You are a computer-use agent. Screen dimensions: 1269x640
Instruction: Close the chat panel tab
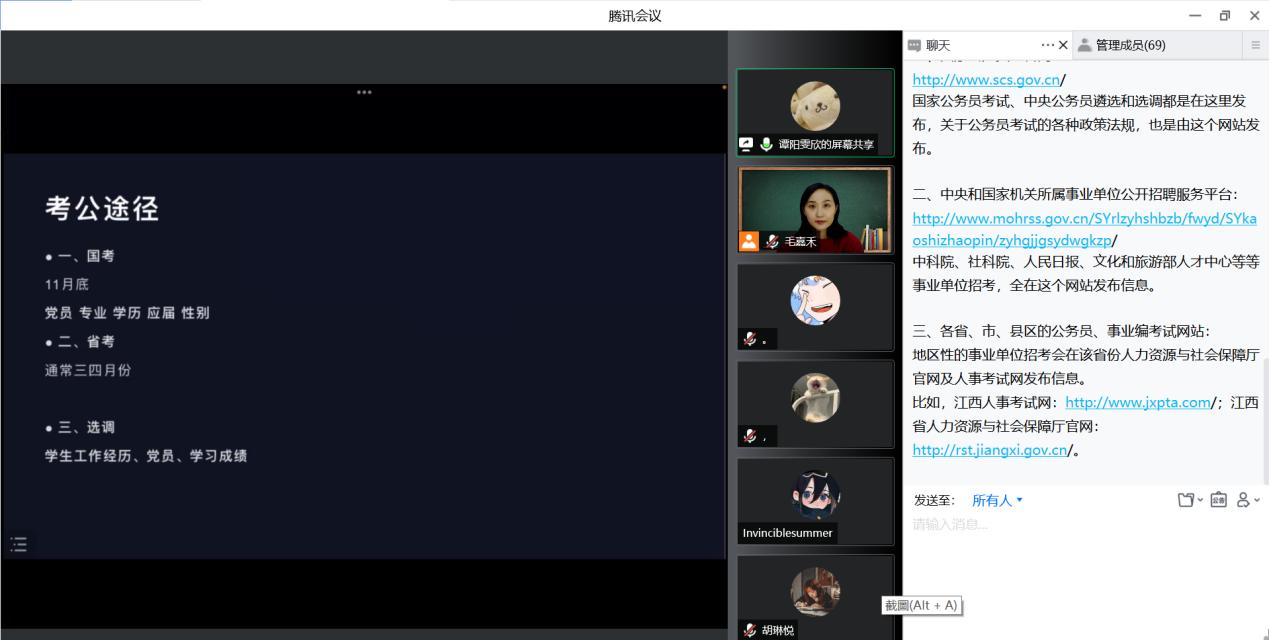coord(1063,45)
